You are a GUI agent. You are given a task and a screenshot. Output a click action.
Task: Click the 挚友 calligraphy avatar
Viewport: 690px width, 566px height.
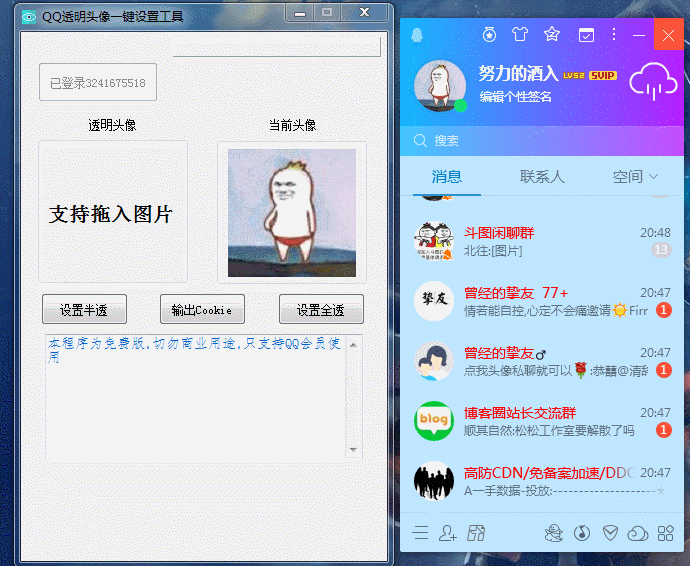pos(434,301)
